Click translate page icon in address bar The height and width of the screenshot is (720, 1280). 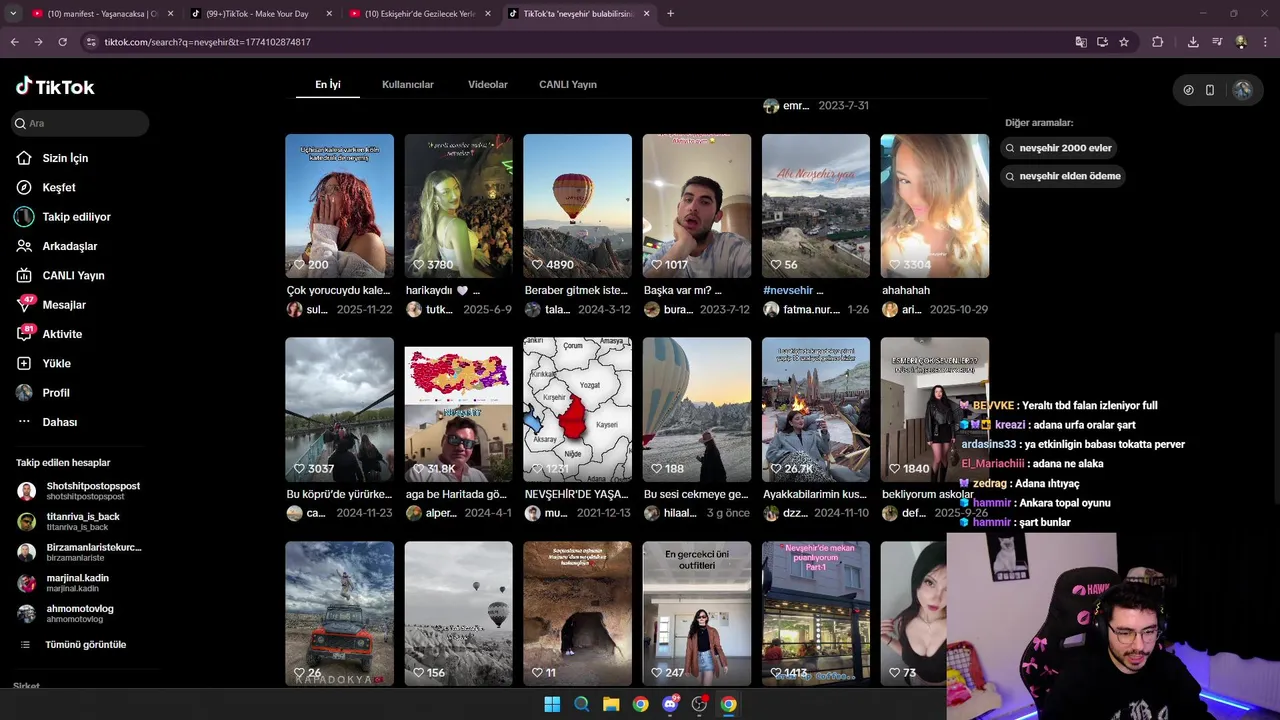click(x=1081, y=42)
